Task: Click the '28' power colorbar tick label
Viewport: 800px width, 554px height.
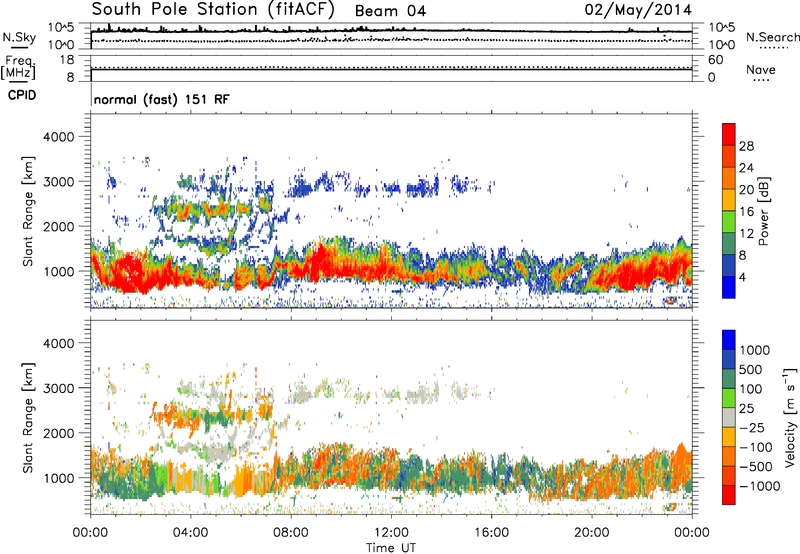Action: [746, 146]
